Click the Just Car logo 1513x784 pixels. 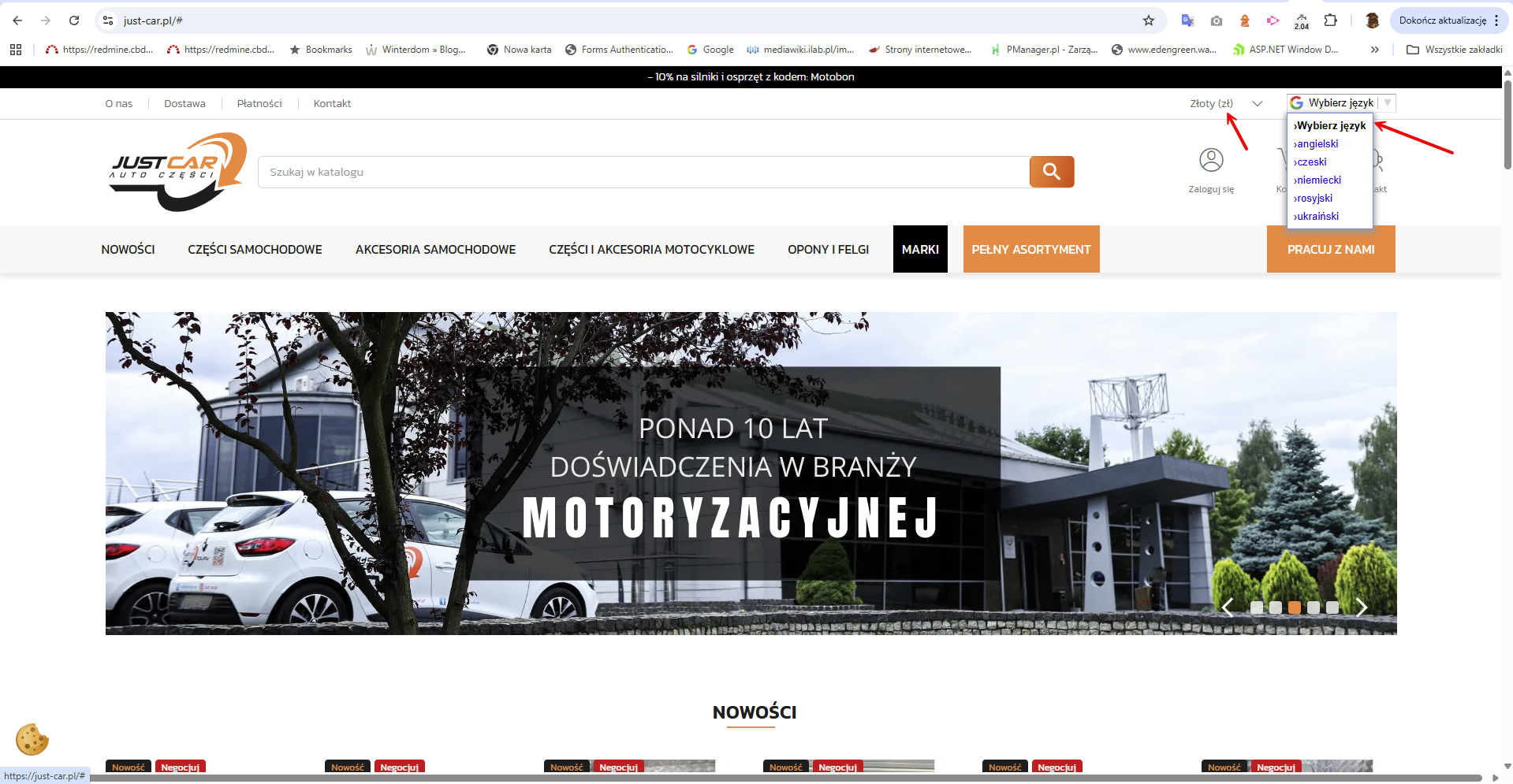point(178,172)
